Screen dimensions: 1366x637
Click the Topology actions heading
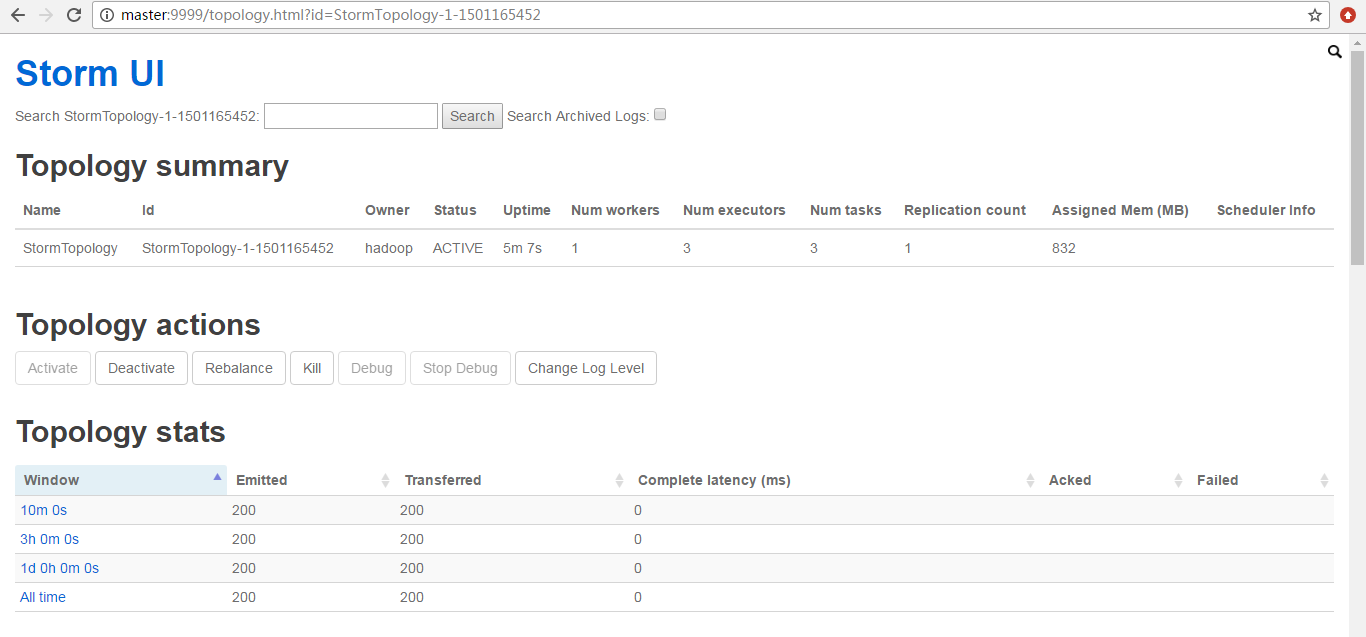(x=138, y=325)
